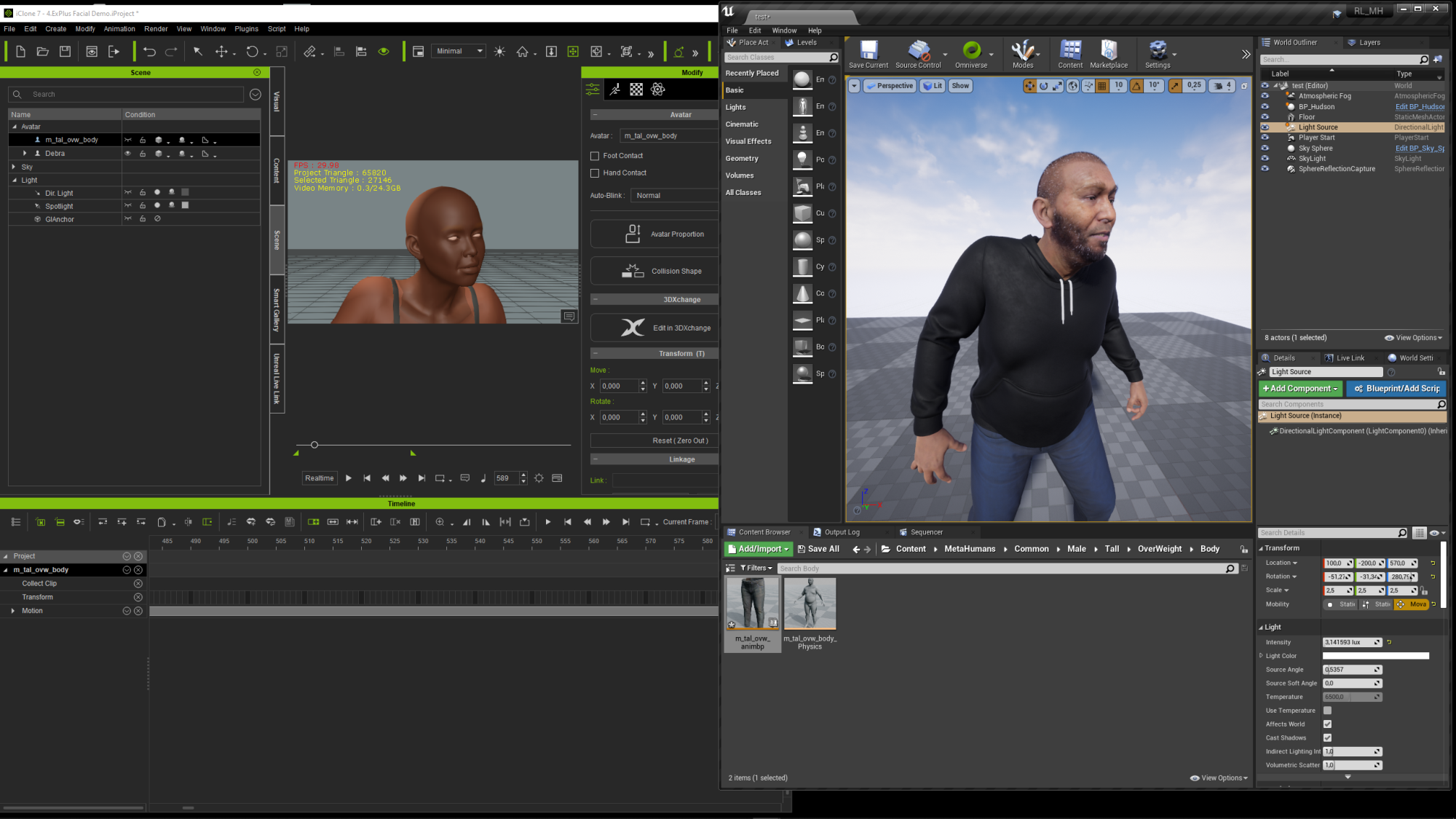This screenshot has height=819, width=1456.
Task: Click the timeline play button
Action: (548, 522)
